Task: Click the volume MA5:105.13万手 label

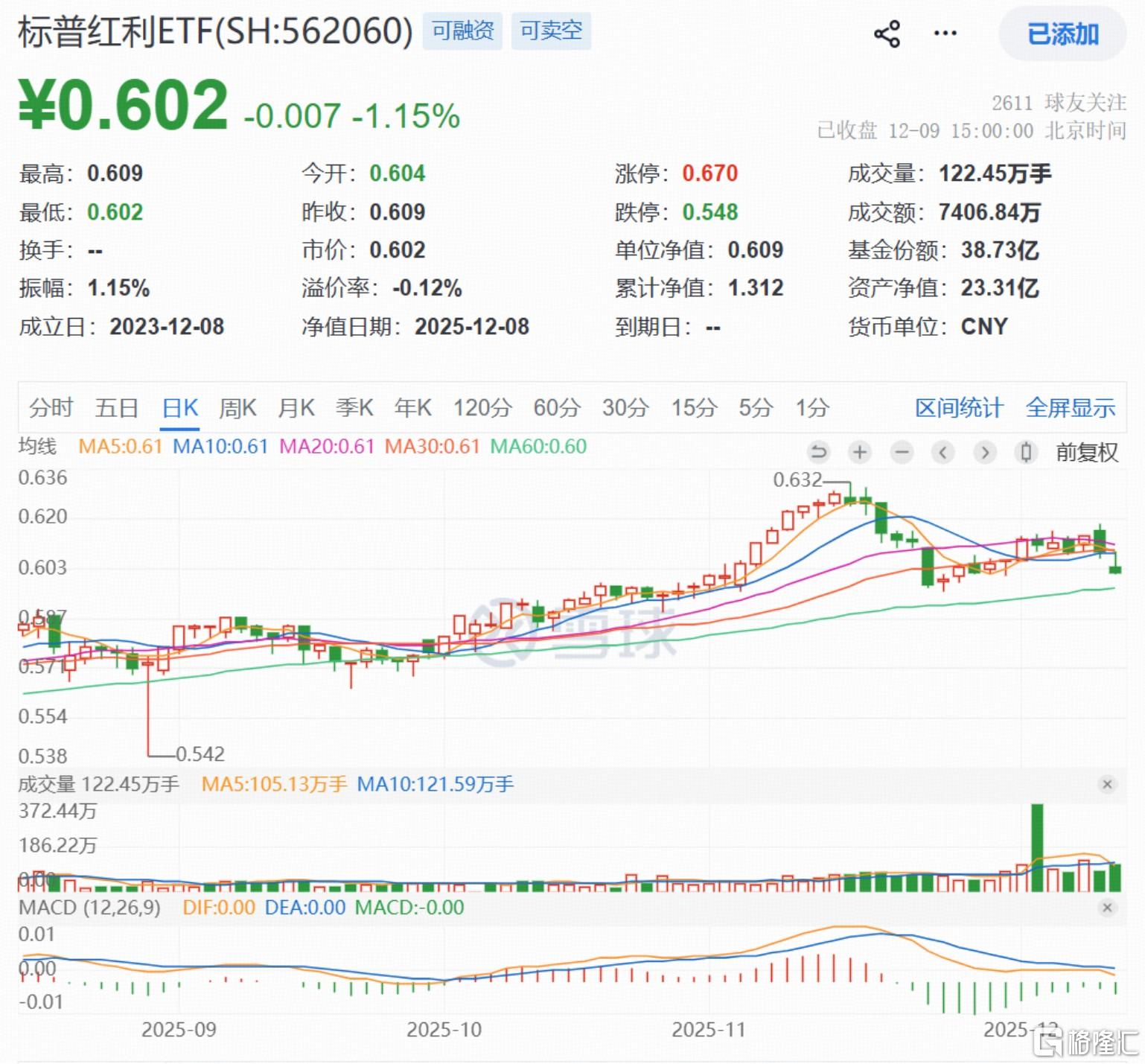Action: 274,784
